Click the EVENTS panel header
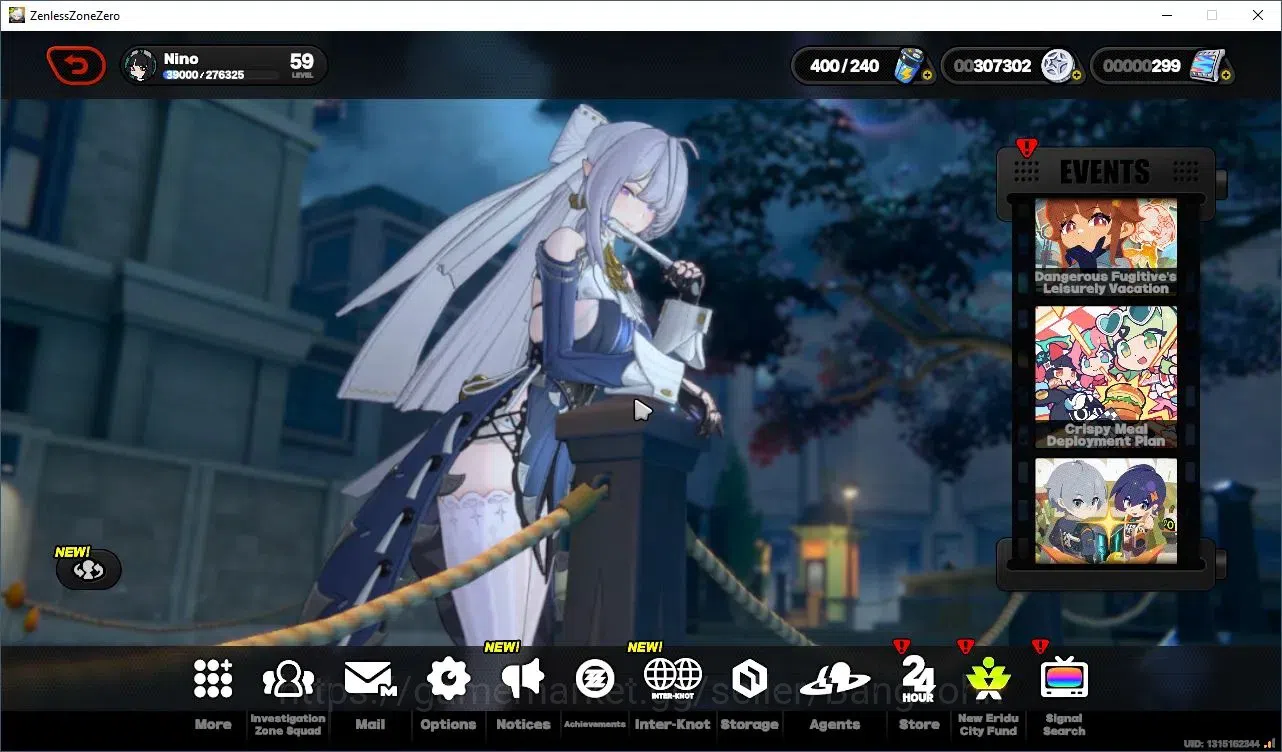This screenshot has width=1282, height=752. [1105, 171]
